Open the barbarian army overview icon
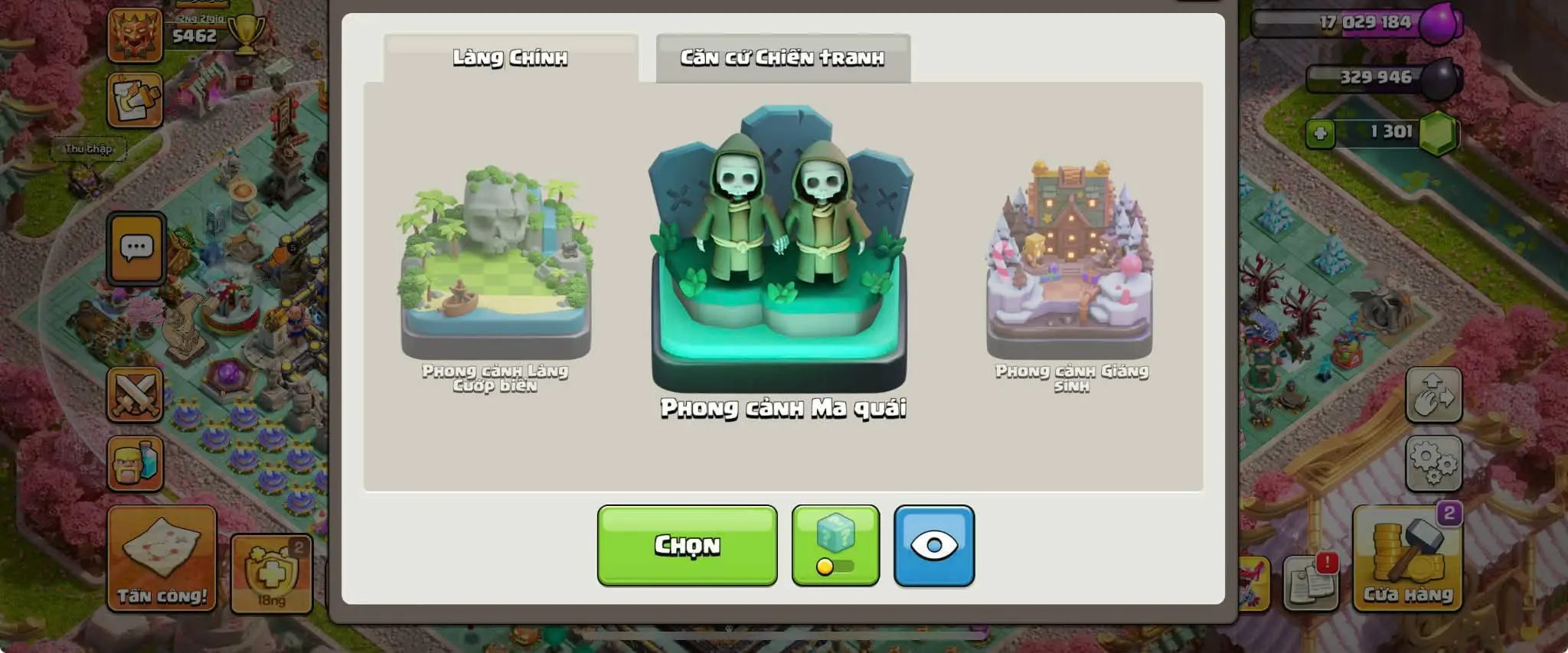 (135, 464)
